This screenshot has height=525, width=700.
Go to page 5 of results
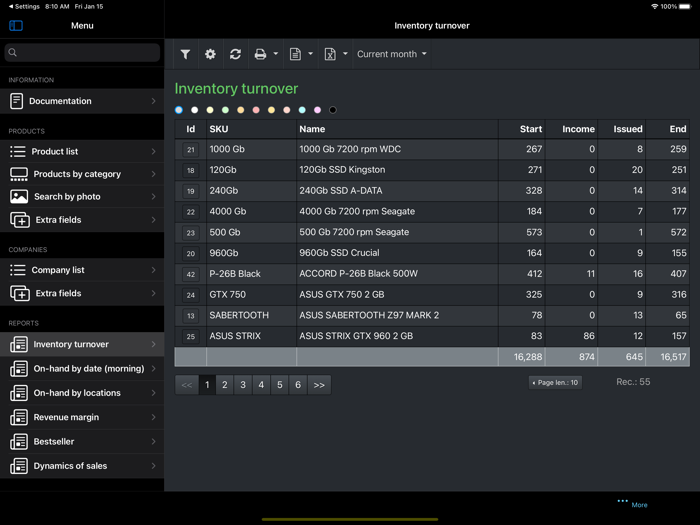coord(279,385)
